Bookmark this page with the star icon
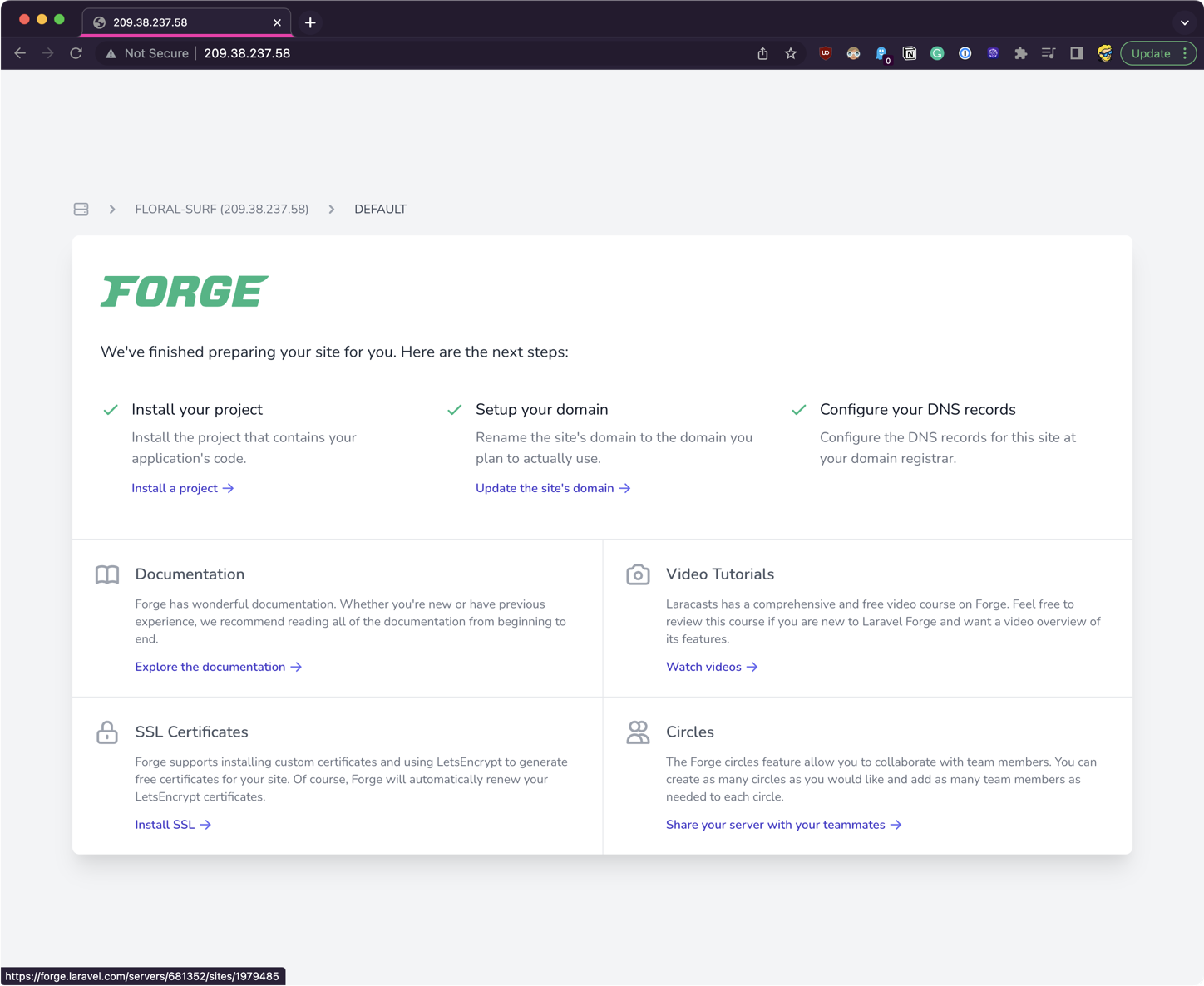1204x986 pixels. pyautogui.click(x=791, y=53)
